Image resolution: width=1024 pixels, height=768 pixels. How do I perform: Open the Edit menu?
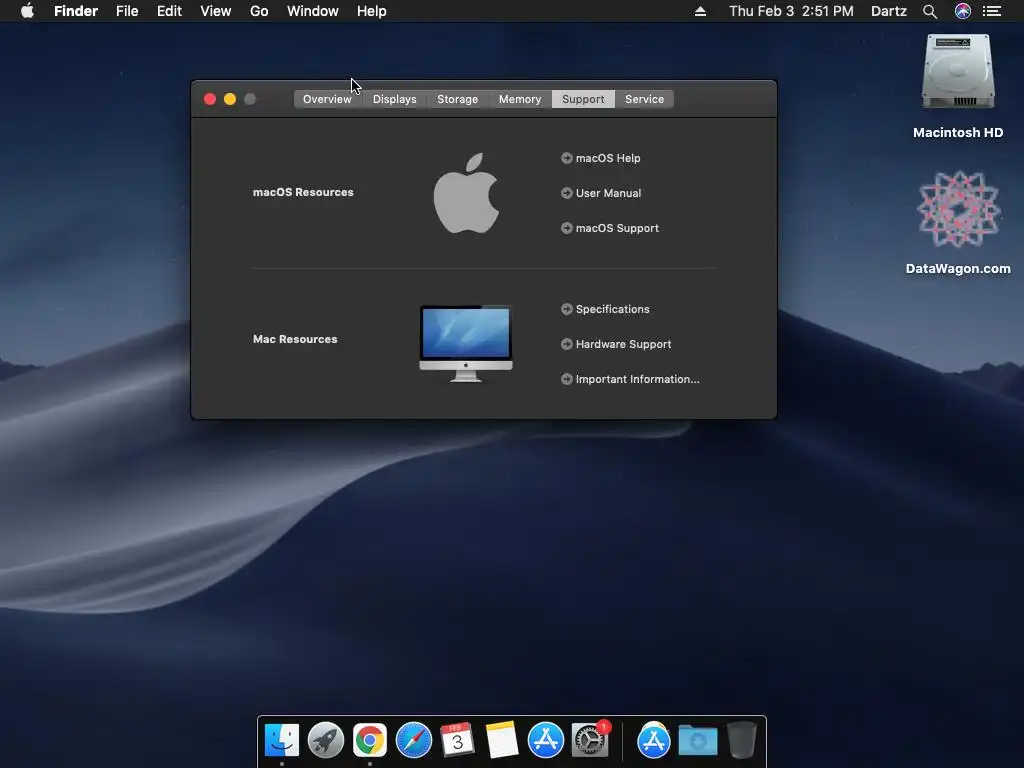(169, 11)
